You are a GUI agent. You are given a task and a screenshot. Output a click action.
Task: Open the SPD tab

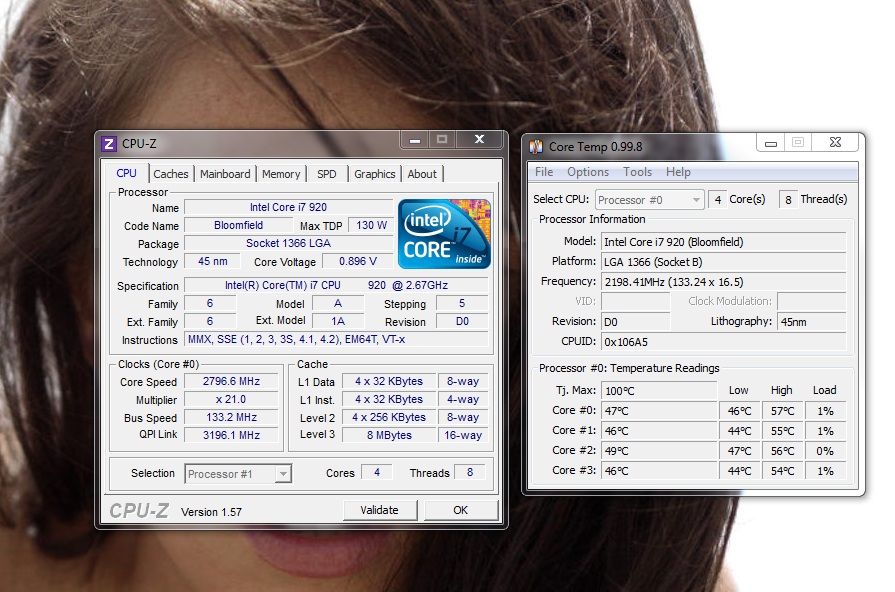[326, 174]
